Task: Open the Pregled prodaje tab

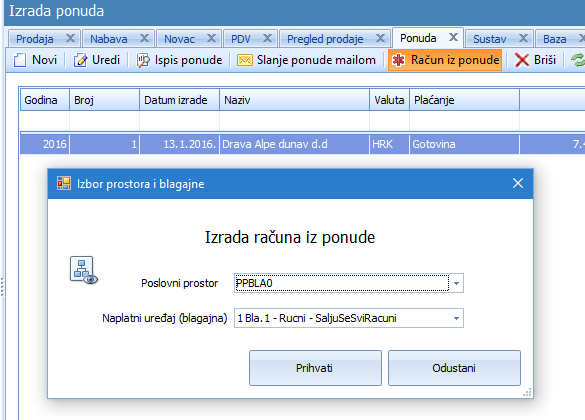Action: (x=325, y=39)
